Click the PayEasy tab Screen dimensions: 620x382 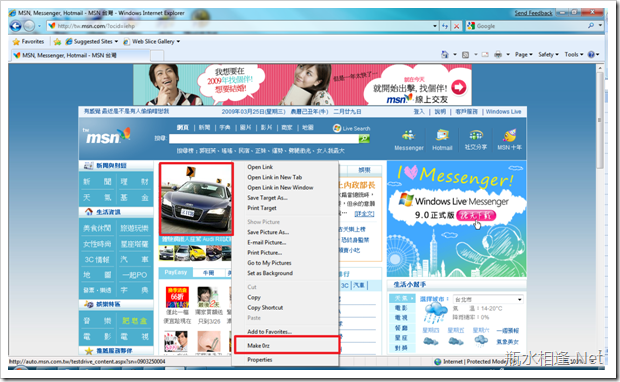tap(176, 272)
